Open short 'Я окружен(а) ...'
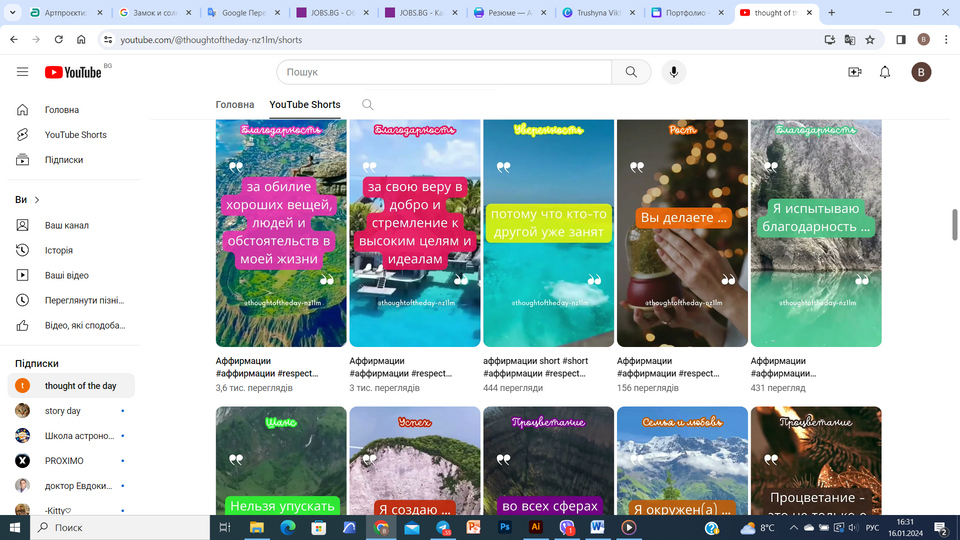Viewport: 960px width, 540px height. (x=682, y=460)
